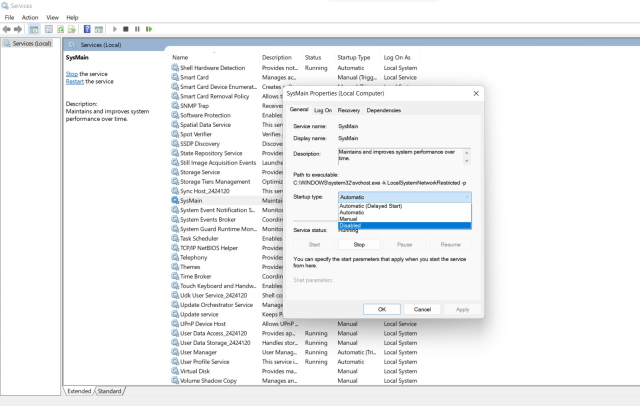The height and width of the screenshot is (406, 640).
Task: Click the gear icon beside Time Broker
Action: [x=175, y=276]
